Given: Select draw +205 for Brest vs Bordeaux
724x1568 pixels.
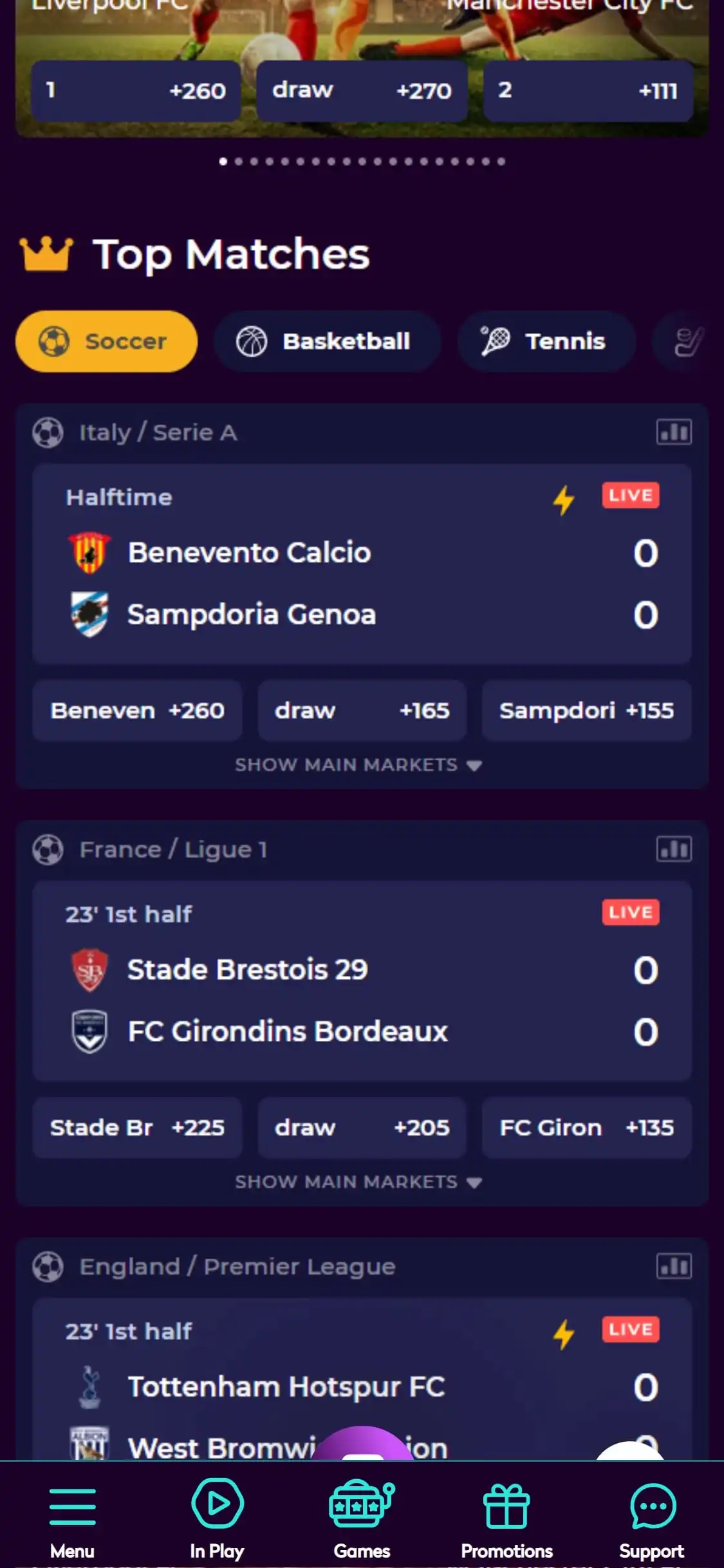Looking at the screenshot, I should pyautogui.click(x=362, y=1128).
